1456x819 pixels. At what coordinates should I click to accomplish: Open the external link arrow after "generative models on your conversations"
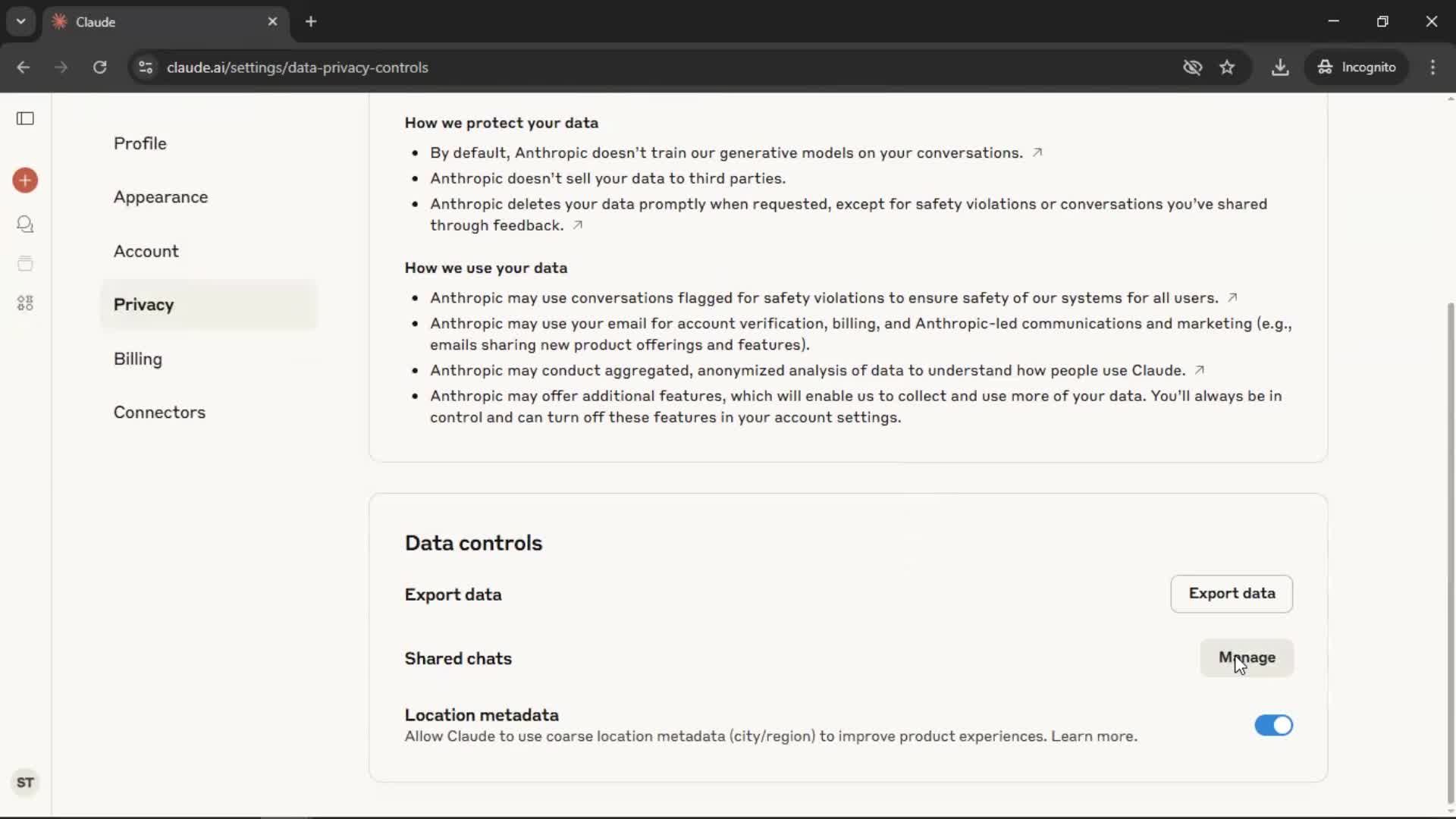point(1037,152)
